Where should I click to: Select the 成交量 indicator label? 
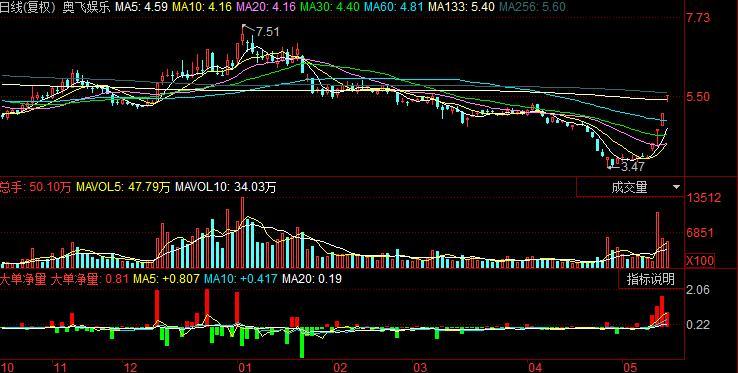click(x=629, y=187)
